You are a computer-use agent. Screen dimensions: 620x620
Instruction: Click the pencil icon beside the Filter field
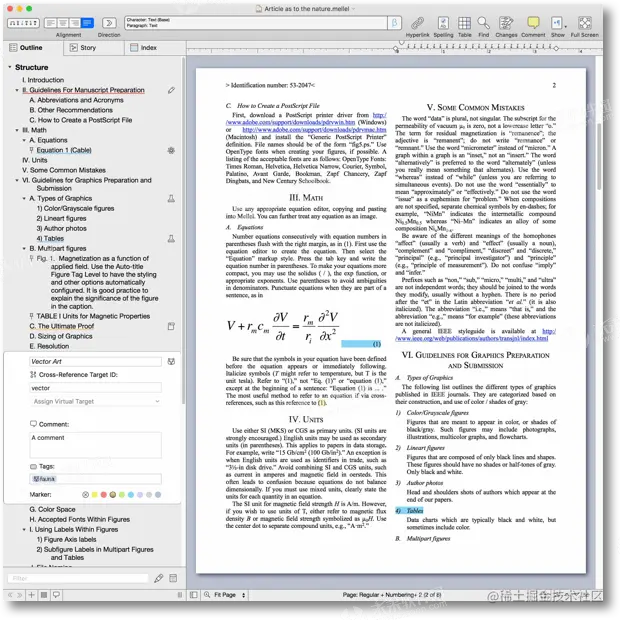pyautogui.click(x=159, y=578)
